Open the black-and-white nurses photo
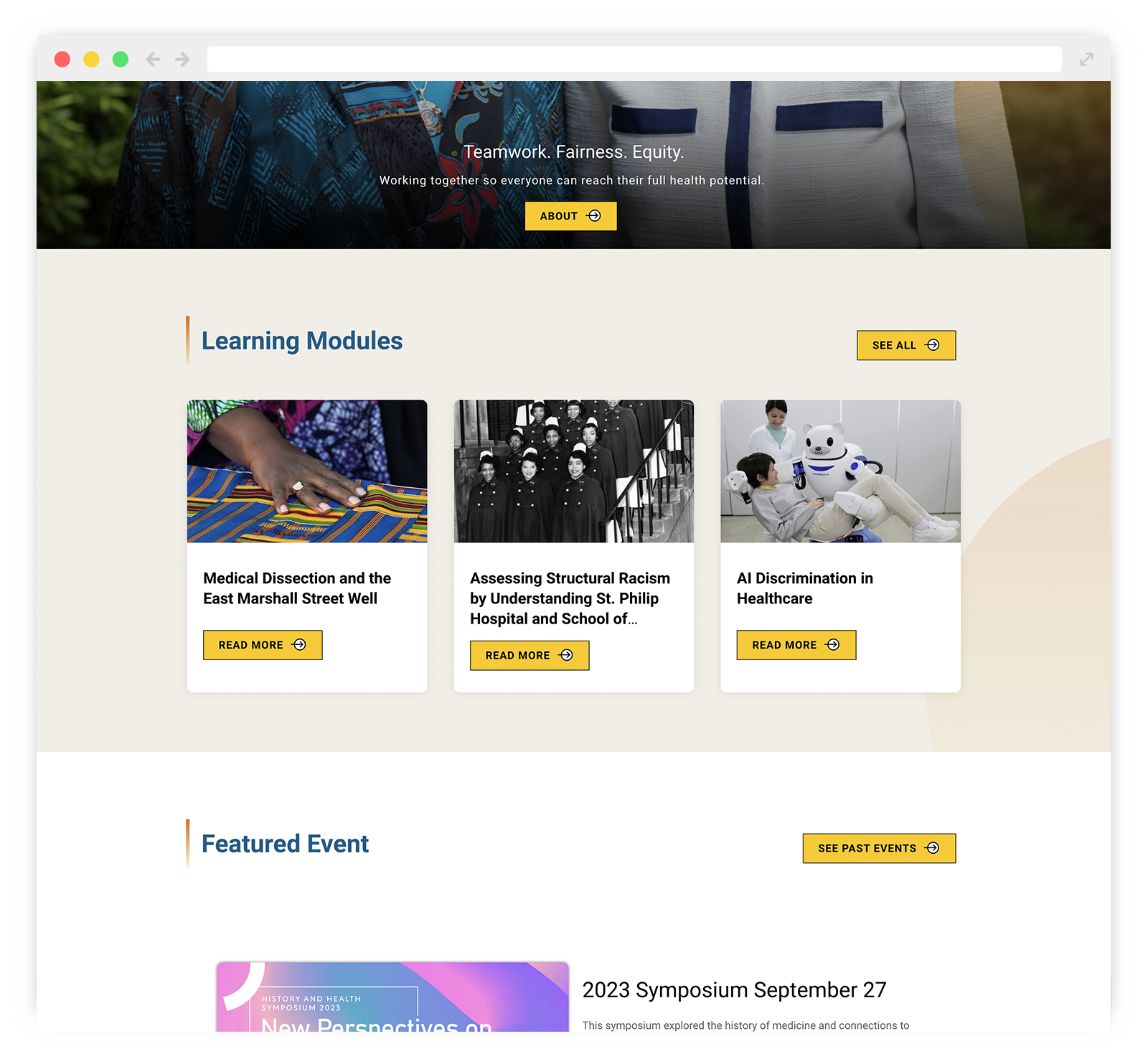1148x1059 pixels. [574, 471]
